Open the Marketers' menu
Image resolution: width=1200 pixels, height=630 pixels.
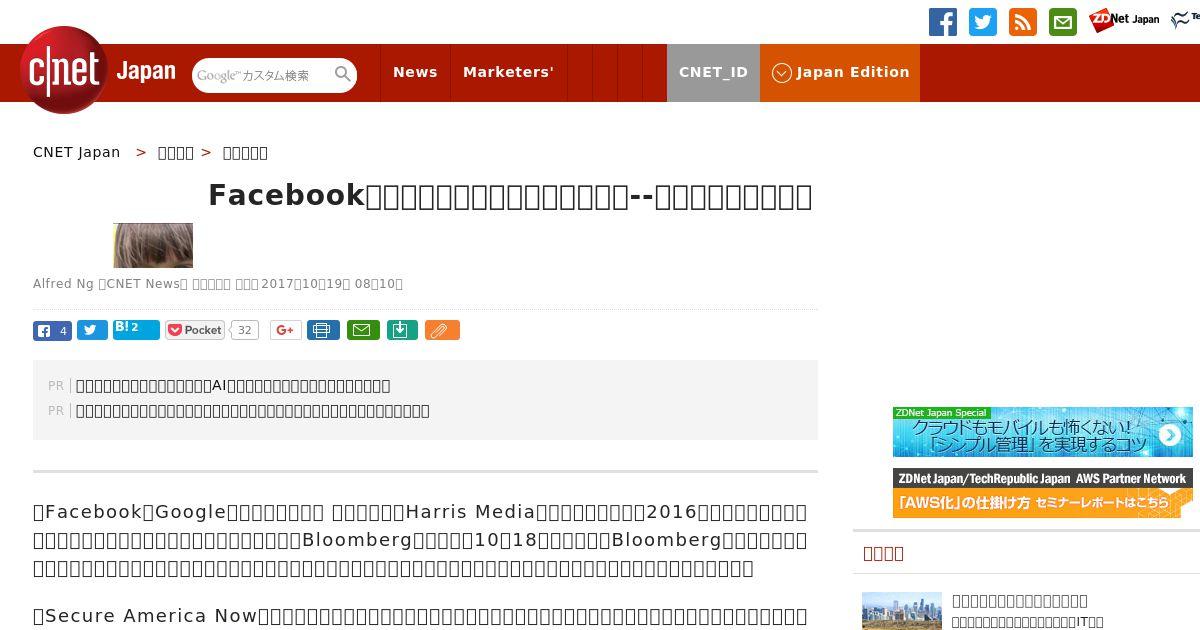[x=508, y=72]
